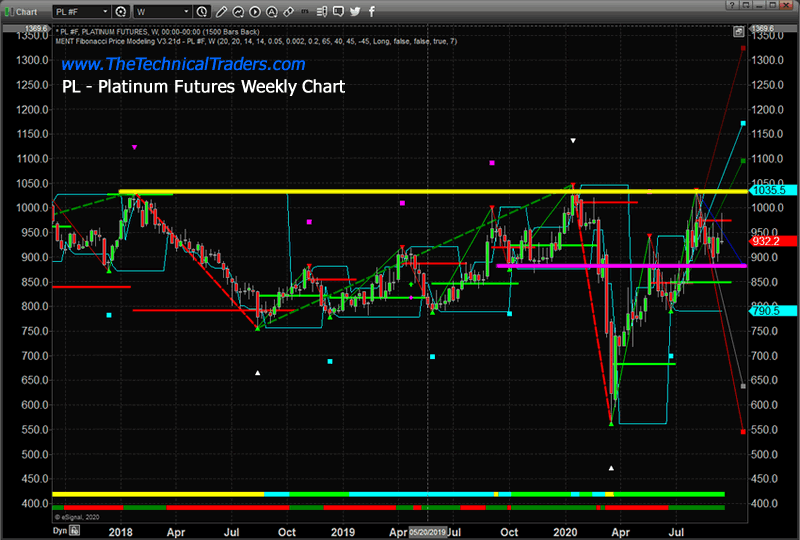The height and width of the screenshot is (540, 800).
Task: Click the yellow 1035.5 price level label
Action: coord(772,190)
